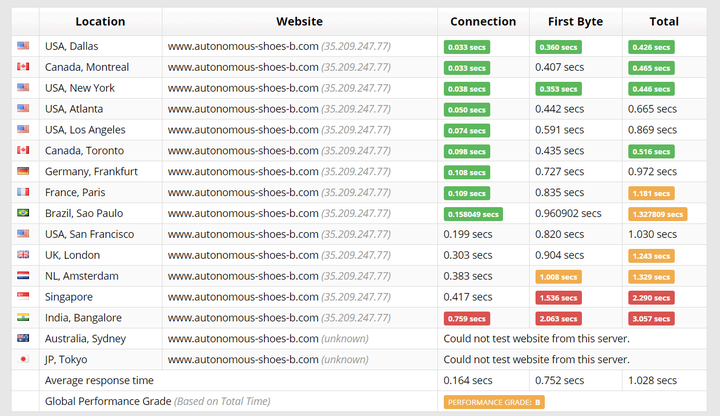Click Bangalore total badge 3.057 secs

[x=651, y=319]
